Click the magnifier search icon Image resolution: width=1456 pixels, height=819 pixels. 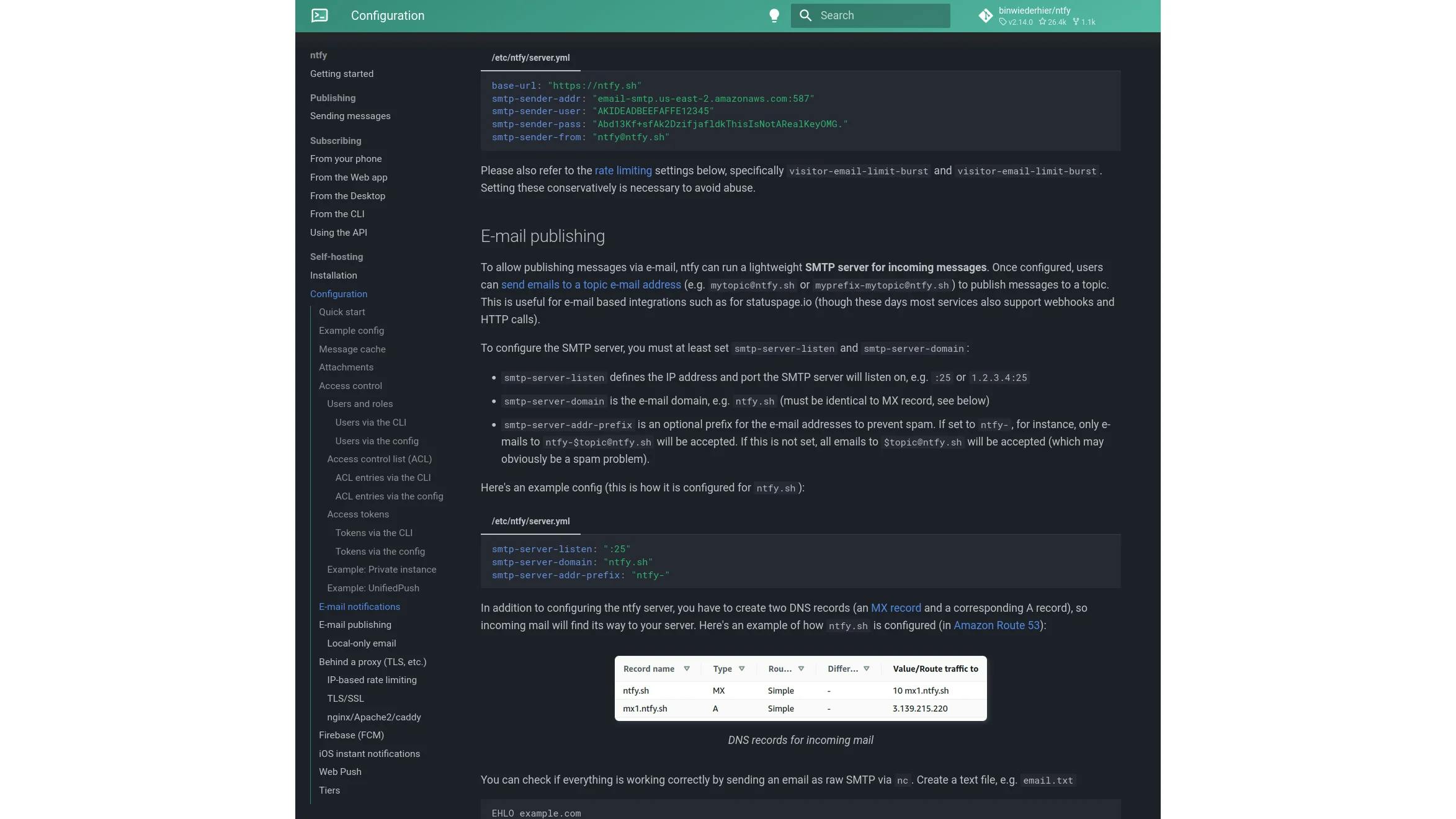tap(805, 16)
